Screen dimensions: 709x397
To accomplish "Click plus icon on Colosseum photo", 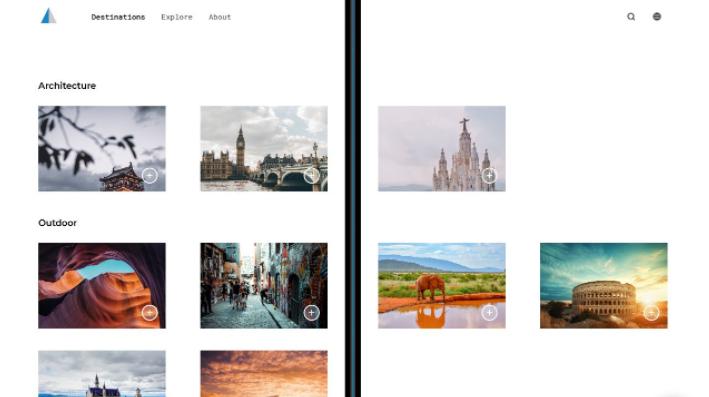I will 651,312.
